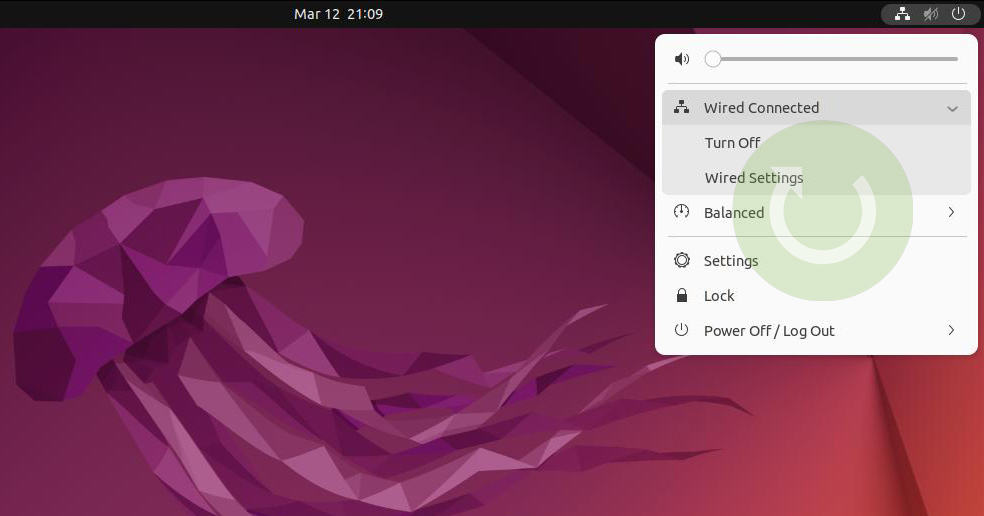
Task: Click the speaker icon beside volume slider
Action: 682,59
